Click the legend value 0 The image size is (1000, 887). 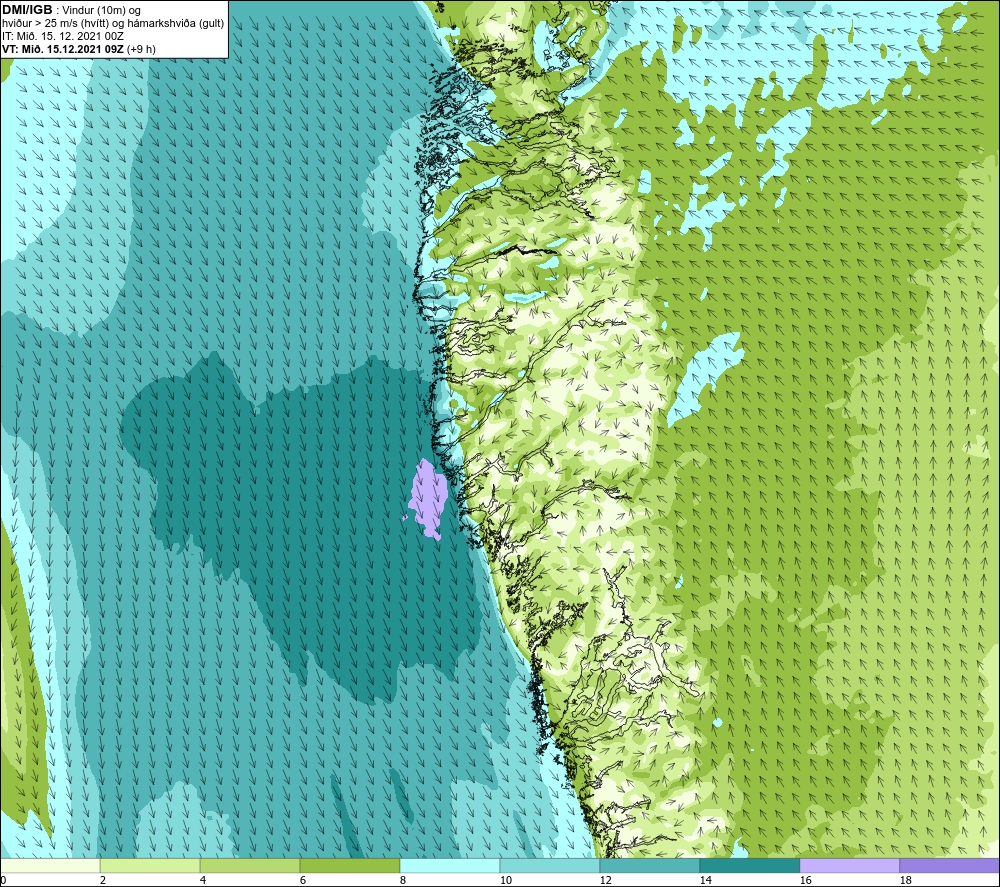(x=4, y=880)
